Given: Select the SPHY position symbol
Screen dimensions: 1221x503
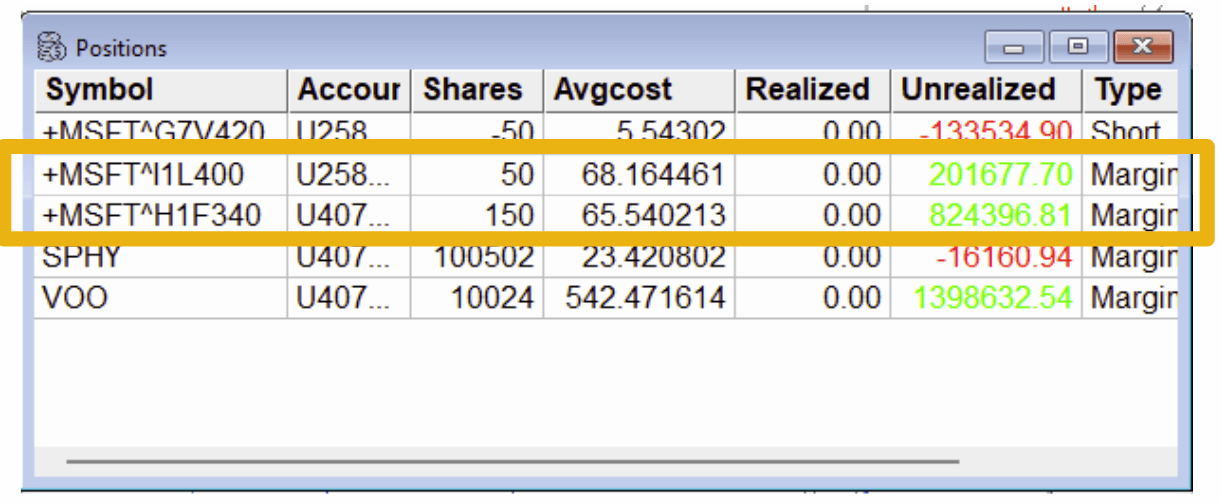Looking at the screenshot, I should 82,257.
